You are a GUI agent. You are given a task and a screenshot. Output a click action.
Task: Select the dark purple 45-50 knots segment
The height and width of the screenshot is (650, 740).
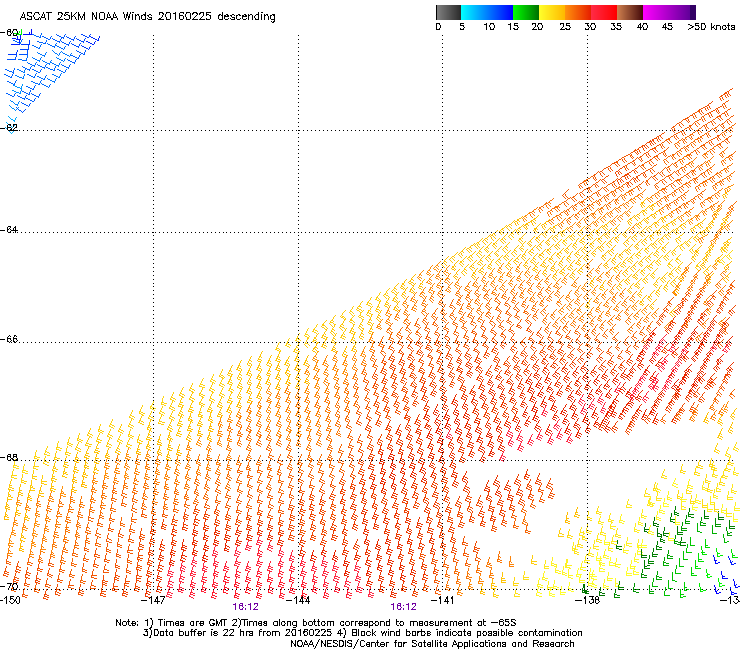click(683, 12)
